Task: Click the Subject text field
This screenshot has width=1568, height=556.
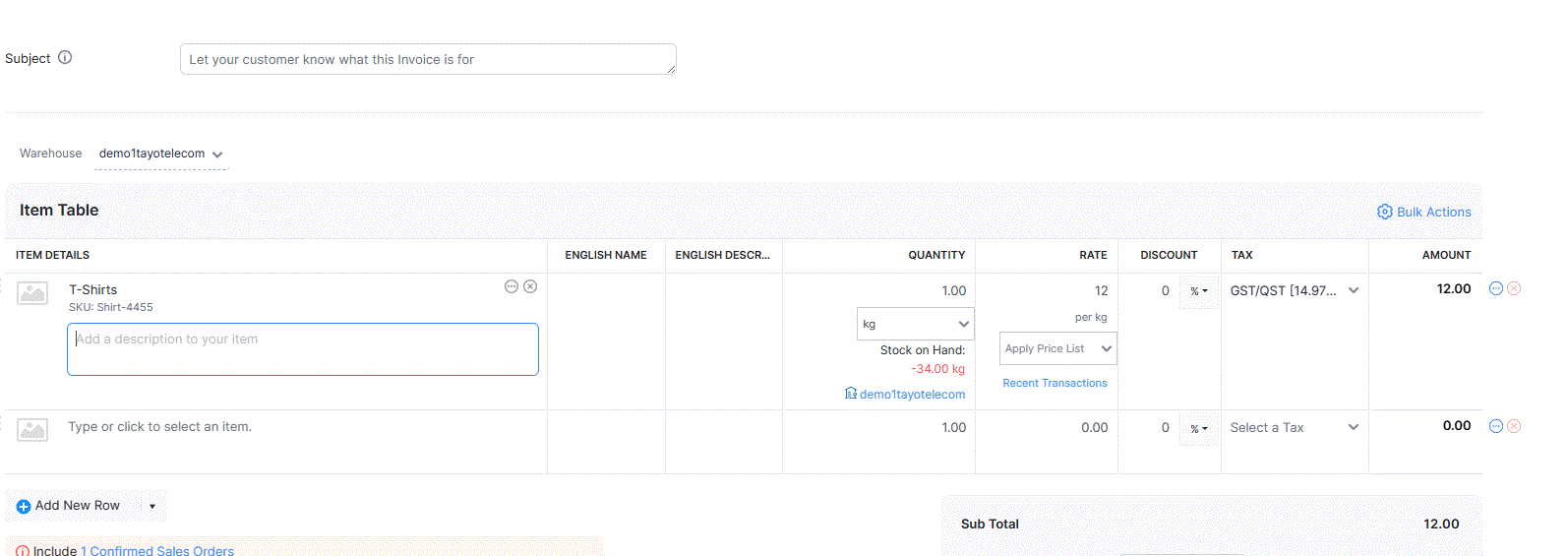Action: [428, 59]
